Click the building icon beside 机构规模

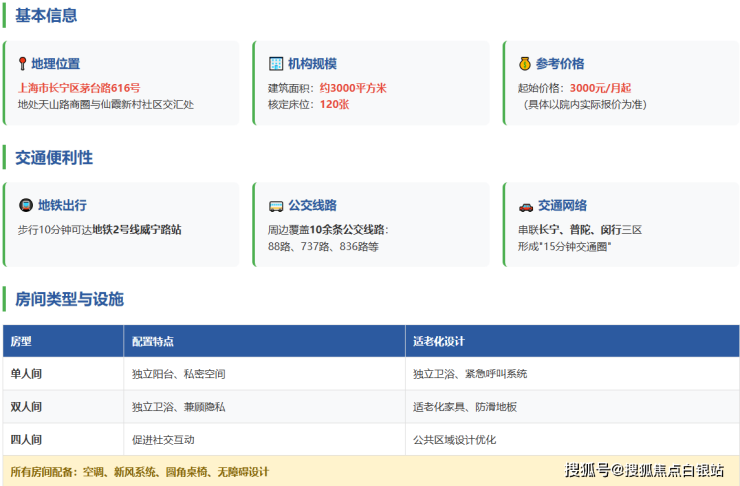pyautogui.click(x=277, y=64)
